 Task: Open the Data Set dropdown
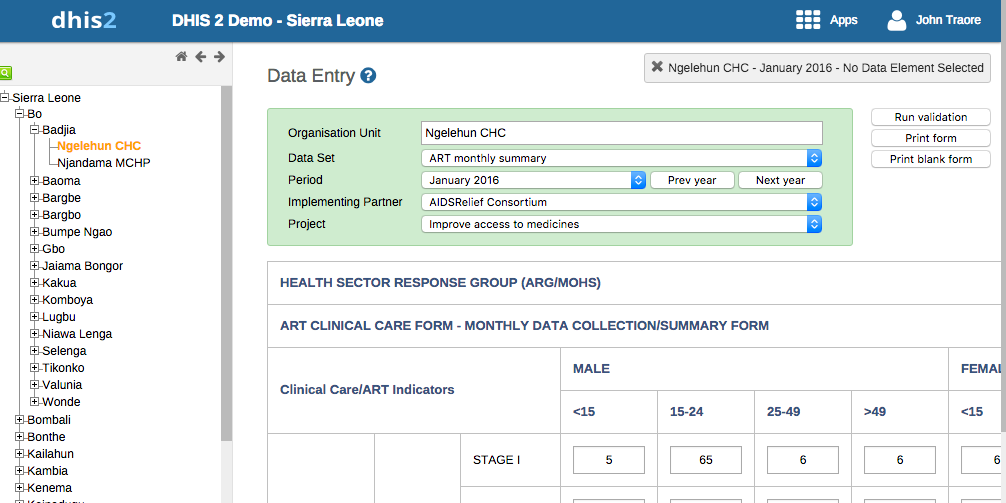pos(621,158)
